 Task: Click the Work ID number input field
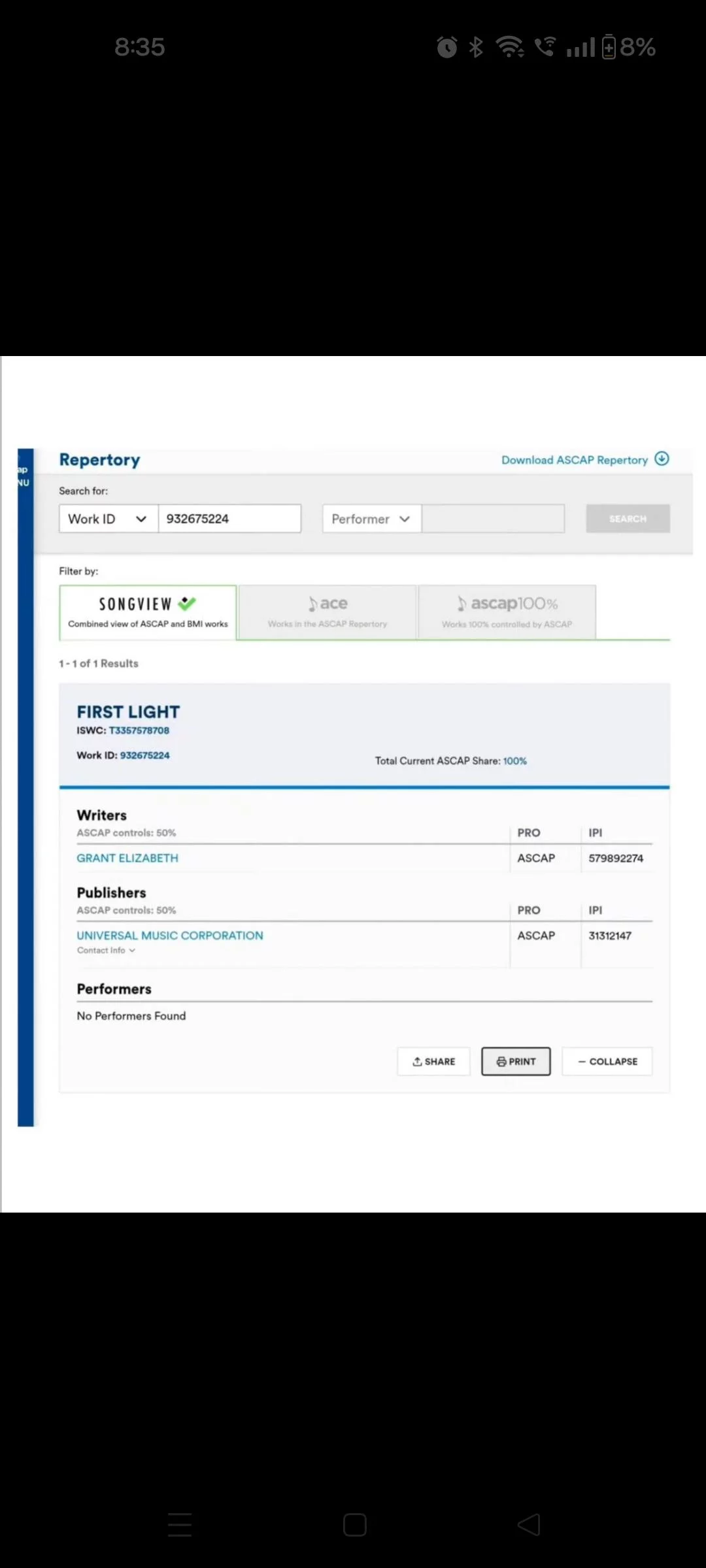(x=229, y=519)
